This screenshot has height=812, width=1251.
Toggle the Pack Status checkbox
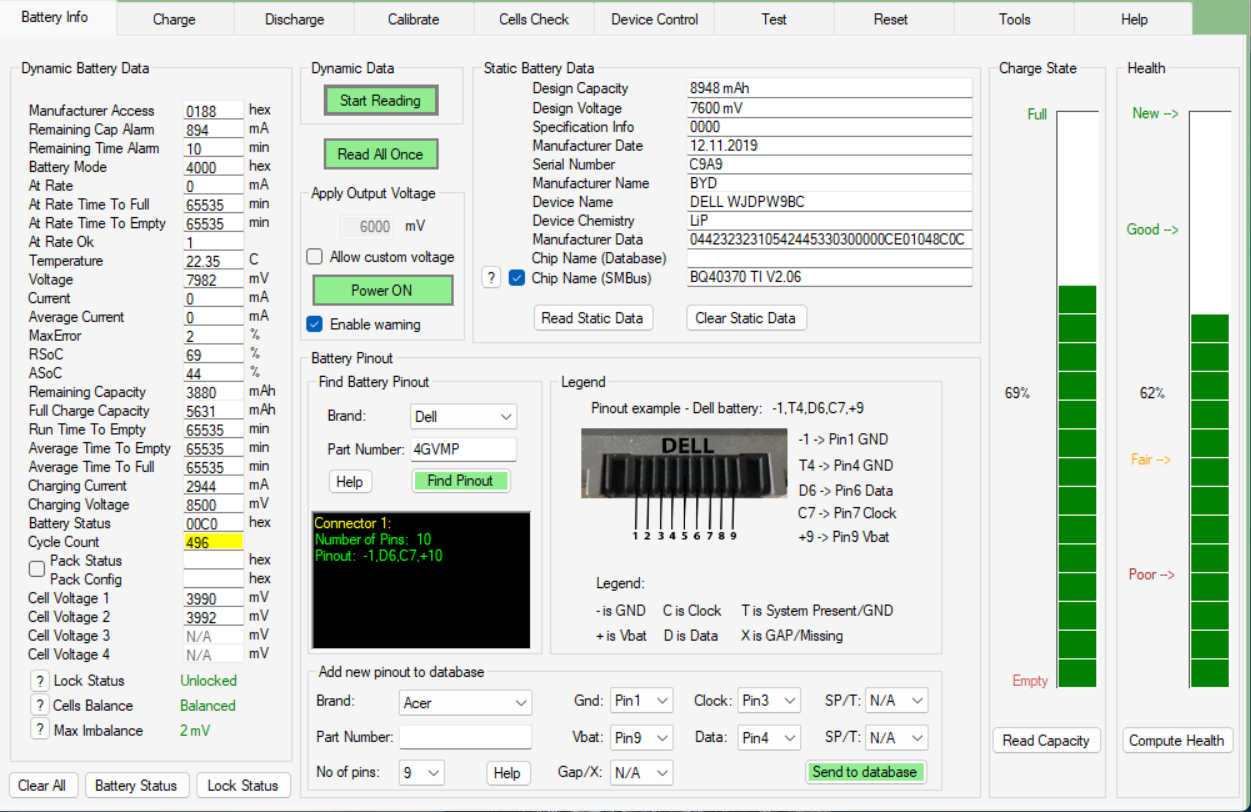click(x=37, y=569)
